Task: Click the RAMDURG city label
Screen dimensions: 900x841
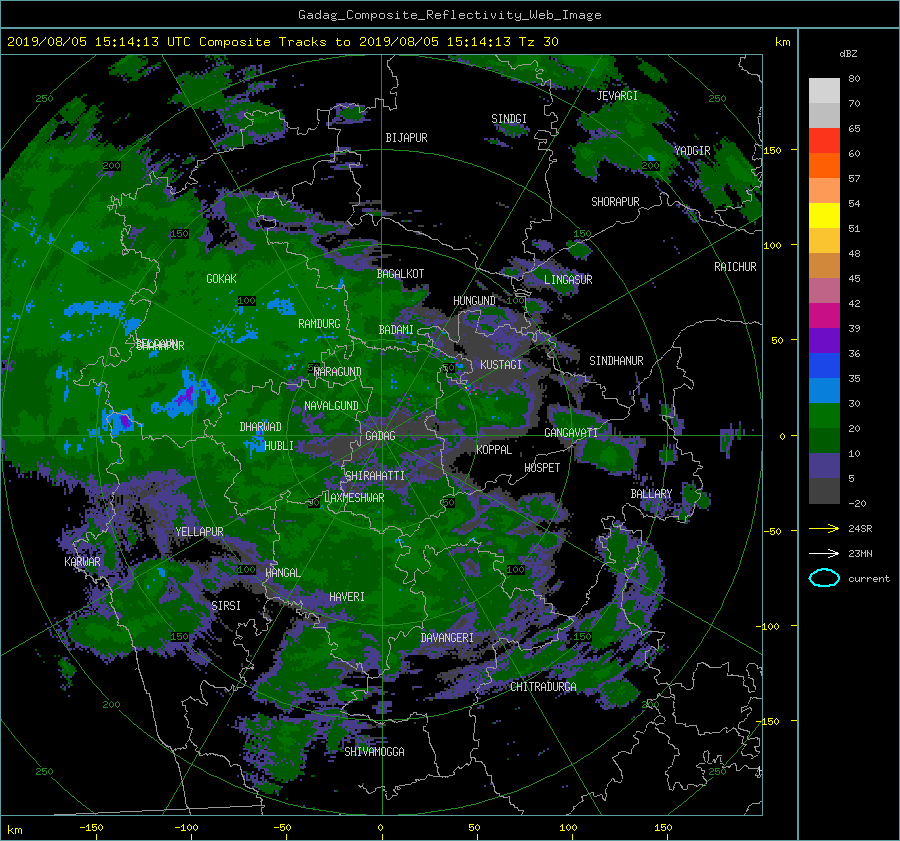Action: (319, 324)
